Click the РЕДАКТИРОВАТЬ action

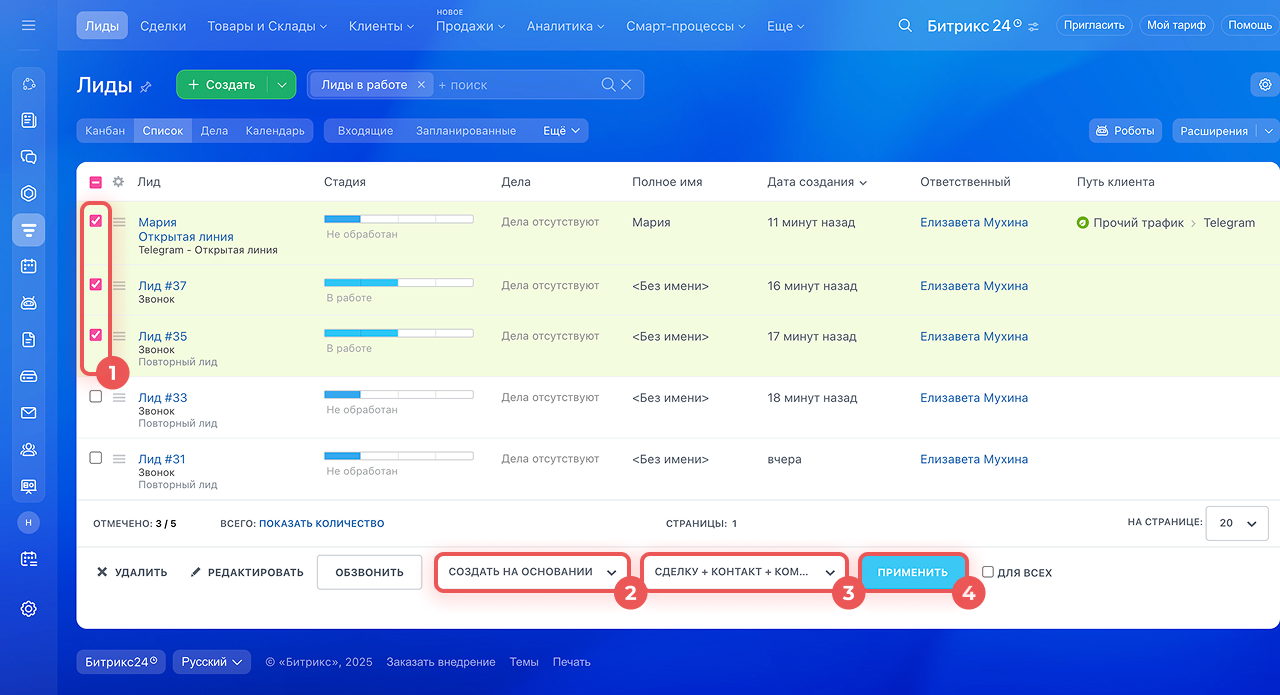(x=246, y=572)
